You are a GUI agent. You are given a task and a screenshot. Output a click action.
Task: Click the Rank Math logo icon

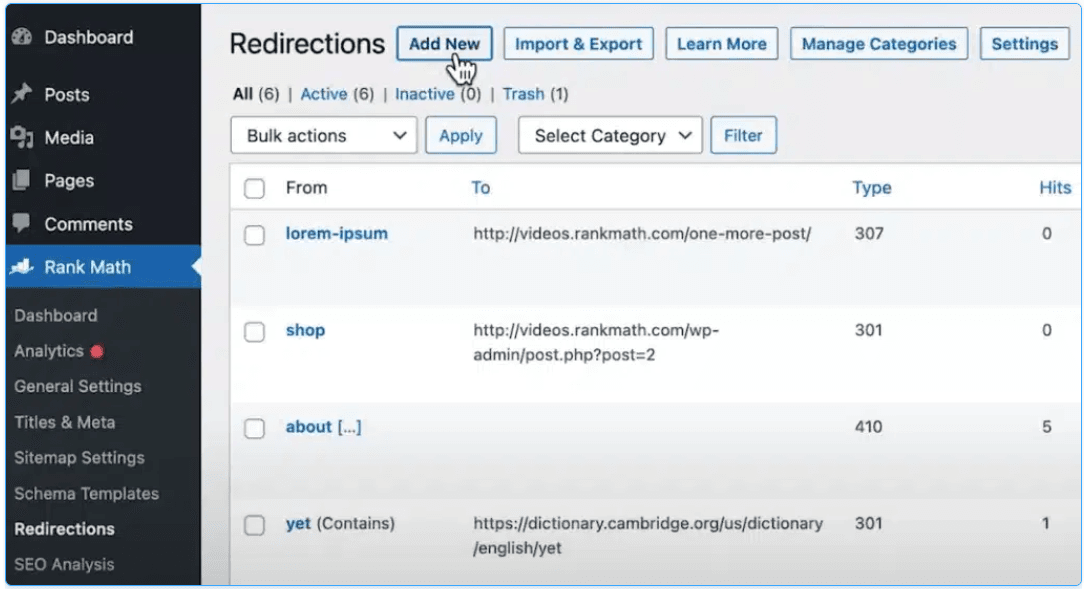(22, 266)
